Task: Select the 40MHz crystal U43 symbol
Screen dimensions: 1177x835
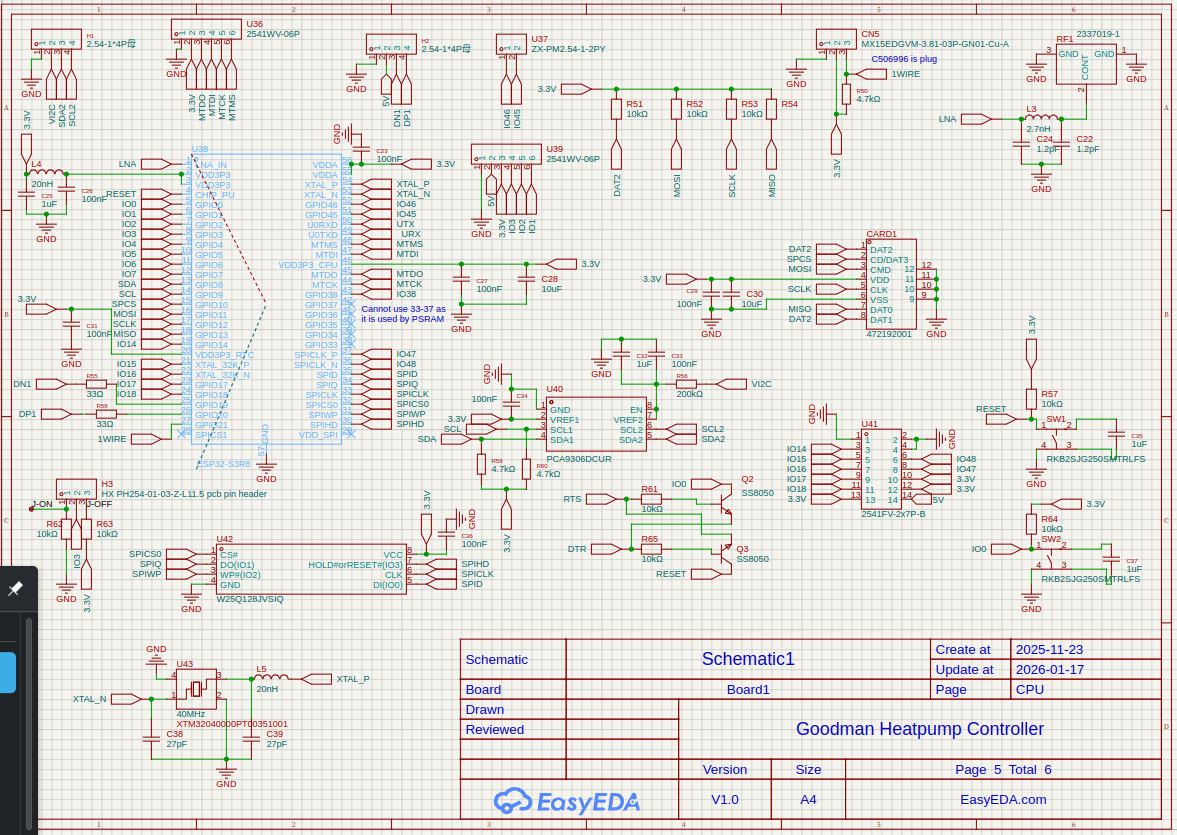Action: click(196, 689)
